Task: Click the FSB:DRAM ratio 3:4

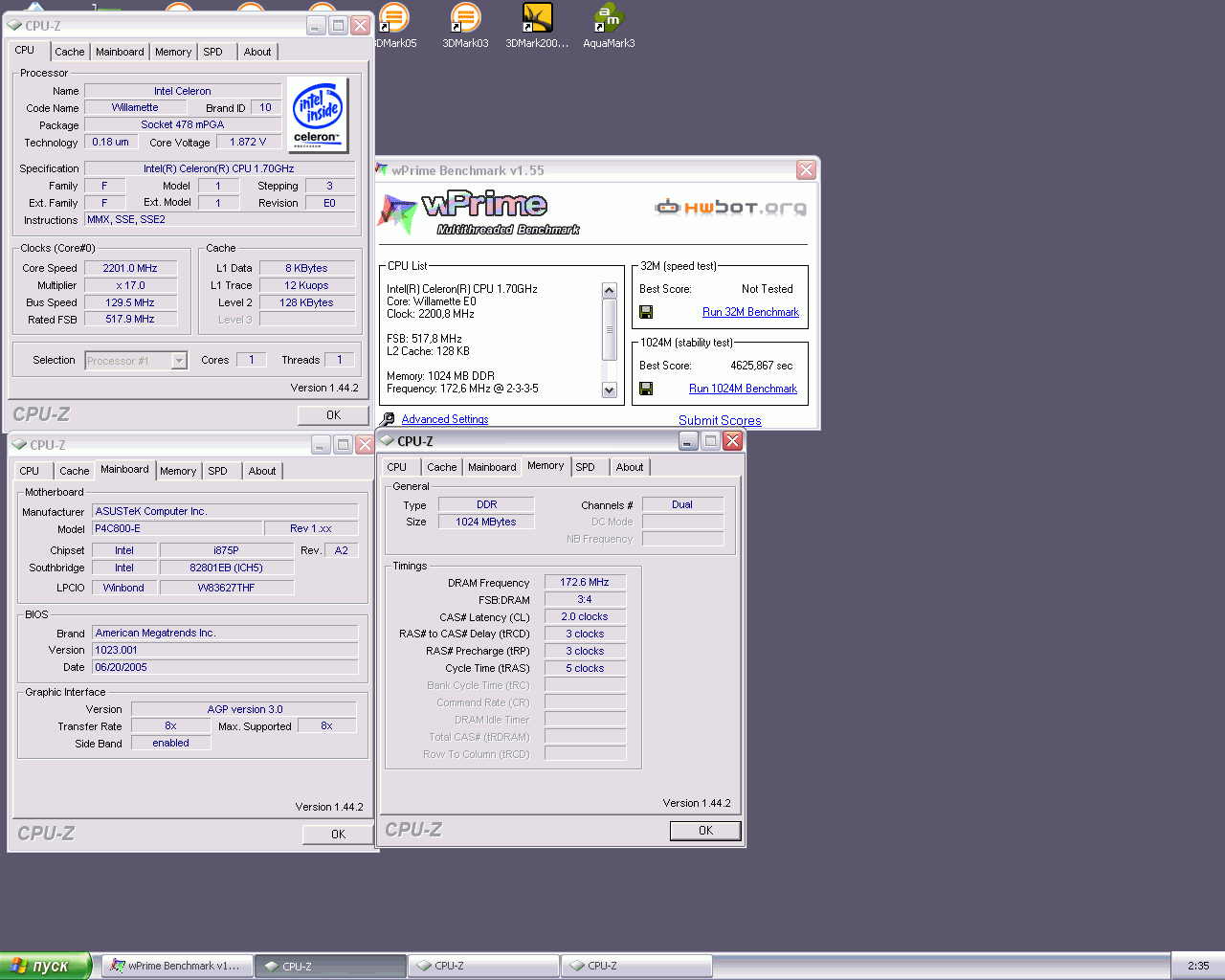Action: click(x=585, y=599)
